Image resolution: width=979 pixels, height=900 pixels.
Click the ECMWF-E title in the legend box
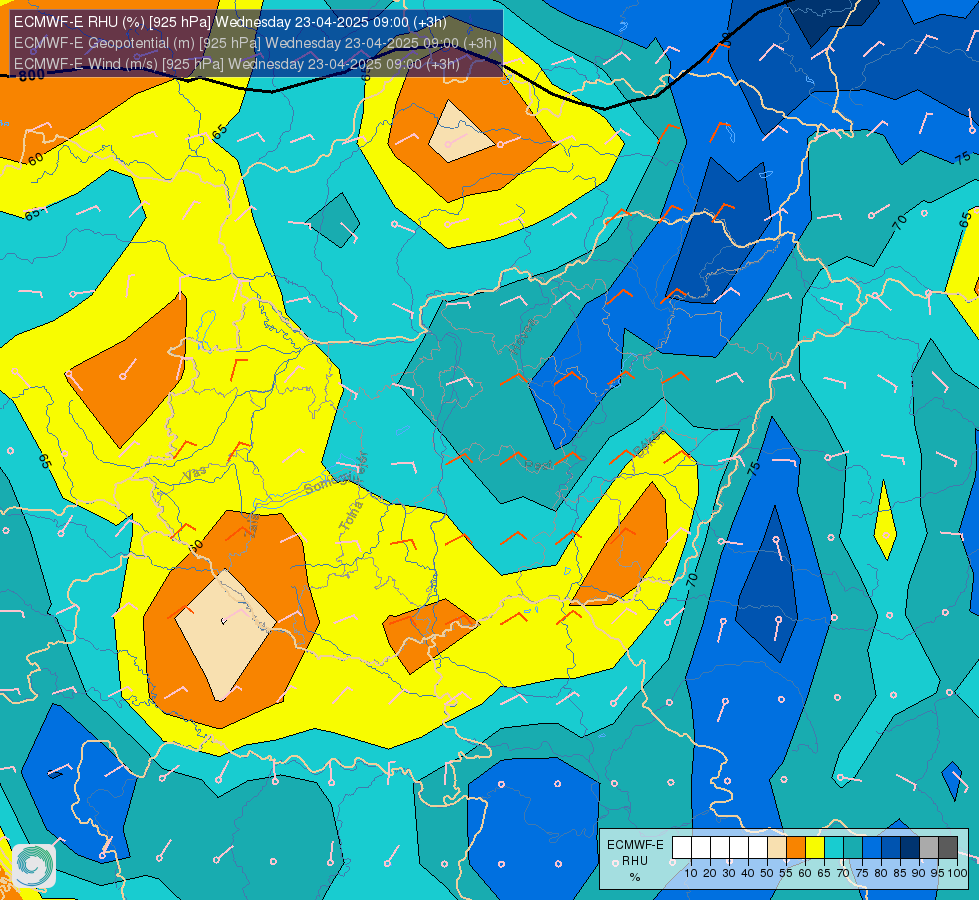[x=635, y=845]
